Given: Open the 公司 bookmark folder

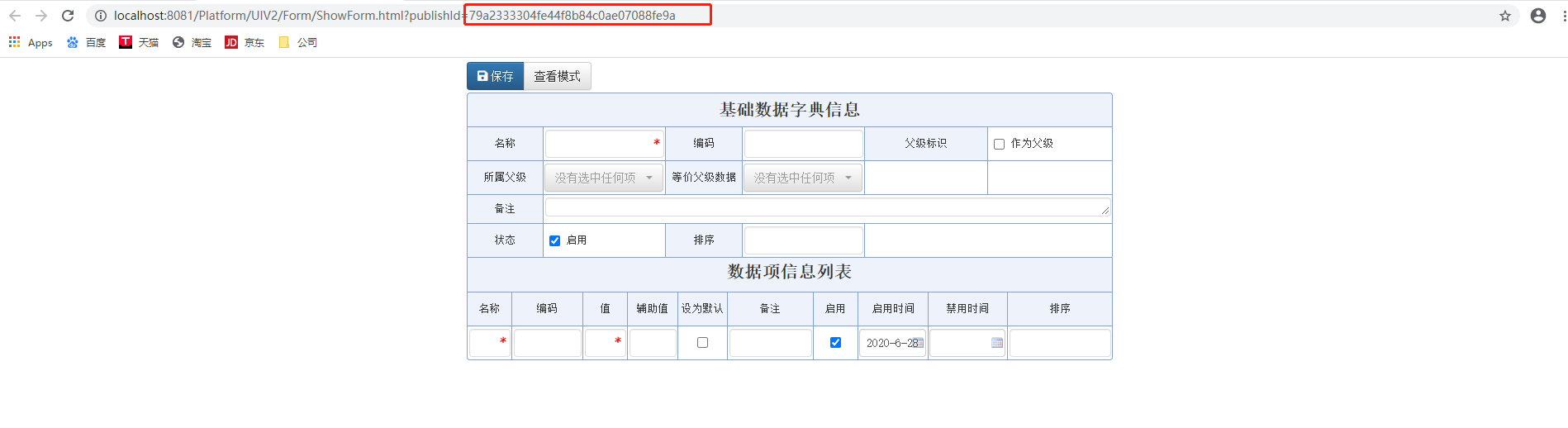Looking at the screenshot, I should coord(298,42).
